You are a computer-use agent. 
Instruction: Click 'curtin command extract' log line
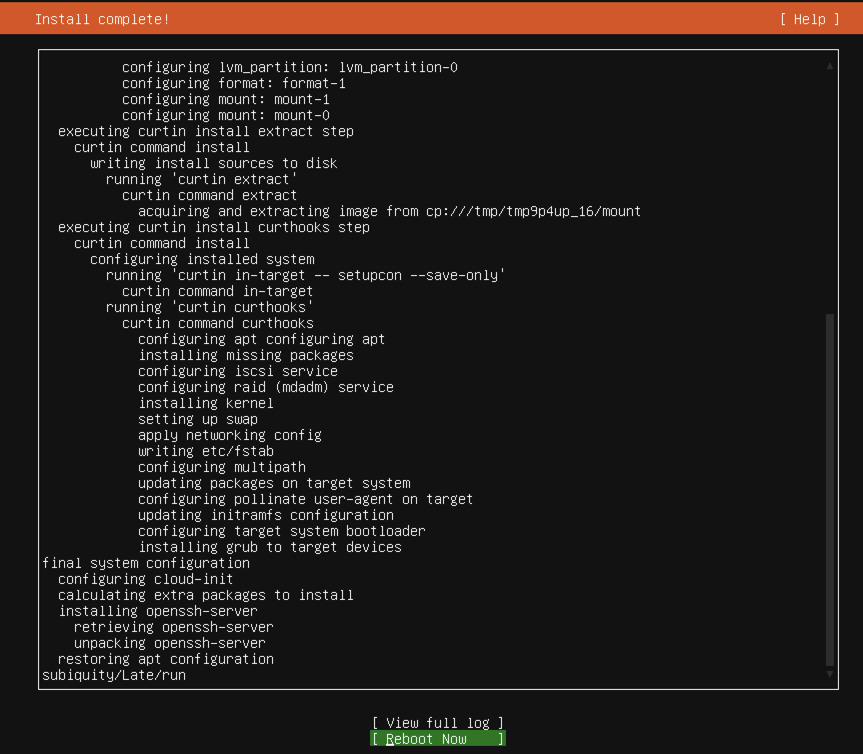pyautogui.click(x=210, y=196)
